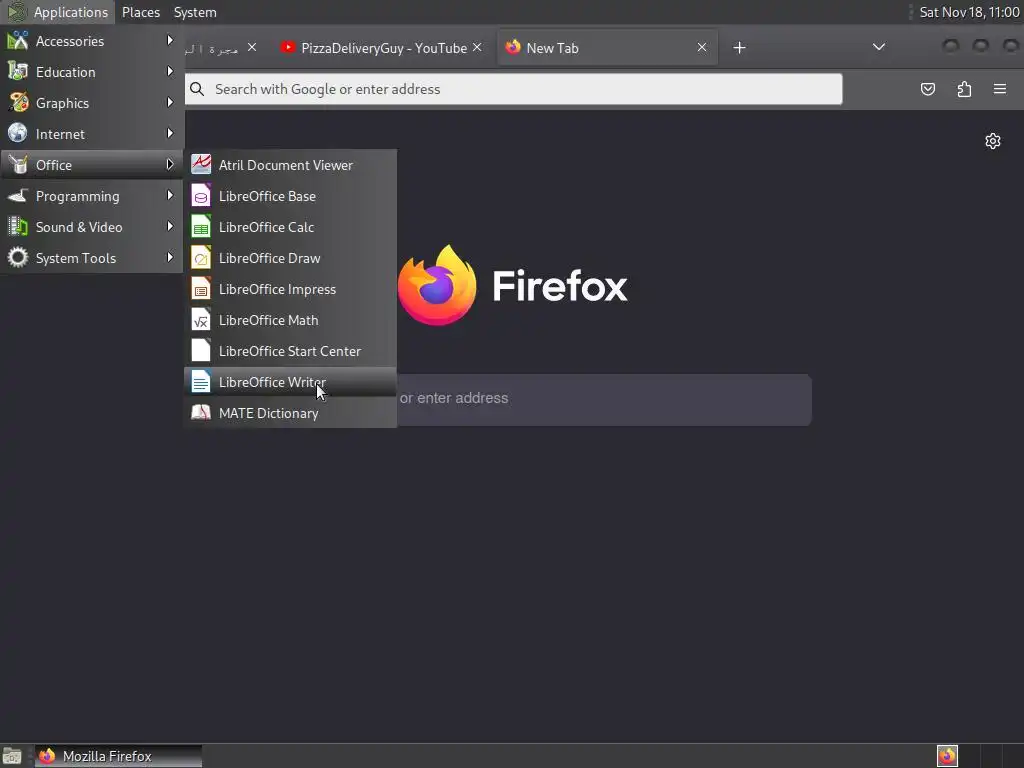Click the MATE Dictionary book icon
Viewport: 1024px width, 768px height.
(x=200, y=413)
